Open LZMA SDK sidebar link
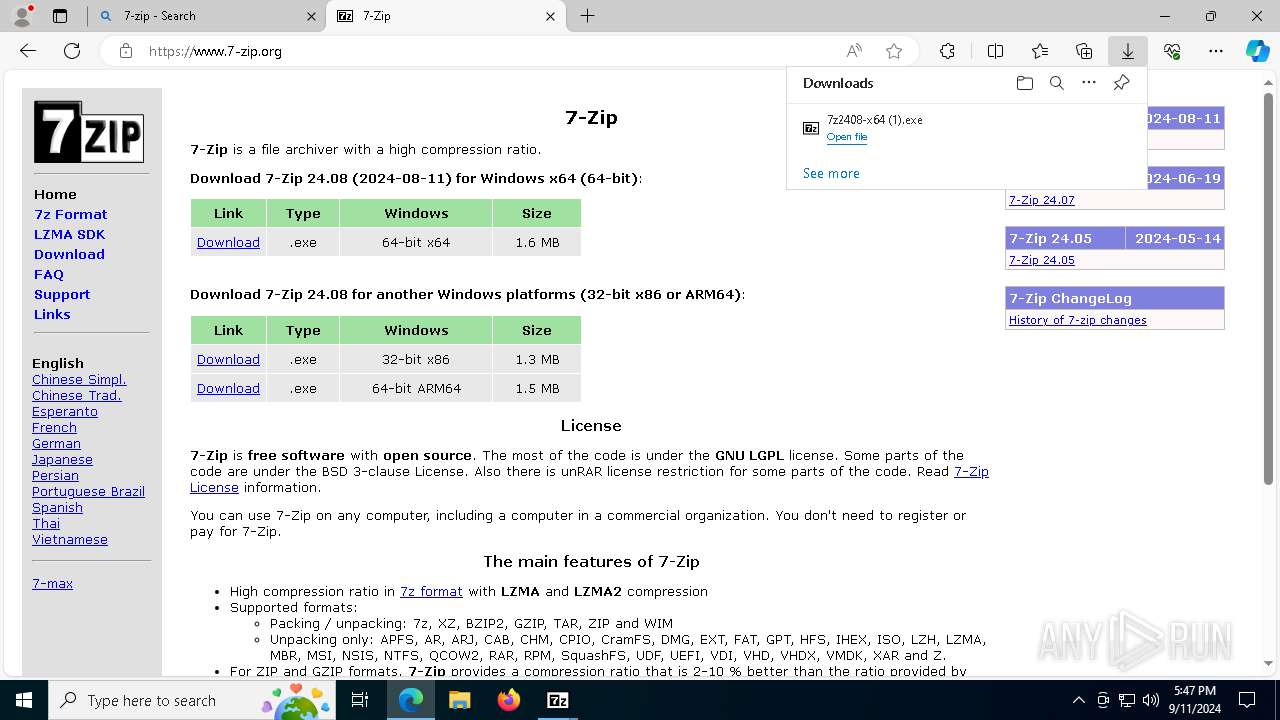Screen dimensions: 1280x720 coord(69,234)
